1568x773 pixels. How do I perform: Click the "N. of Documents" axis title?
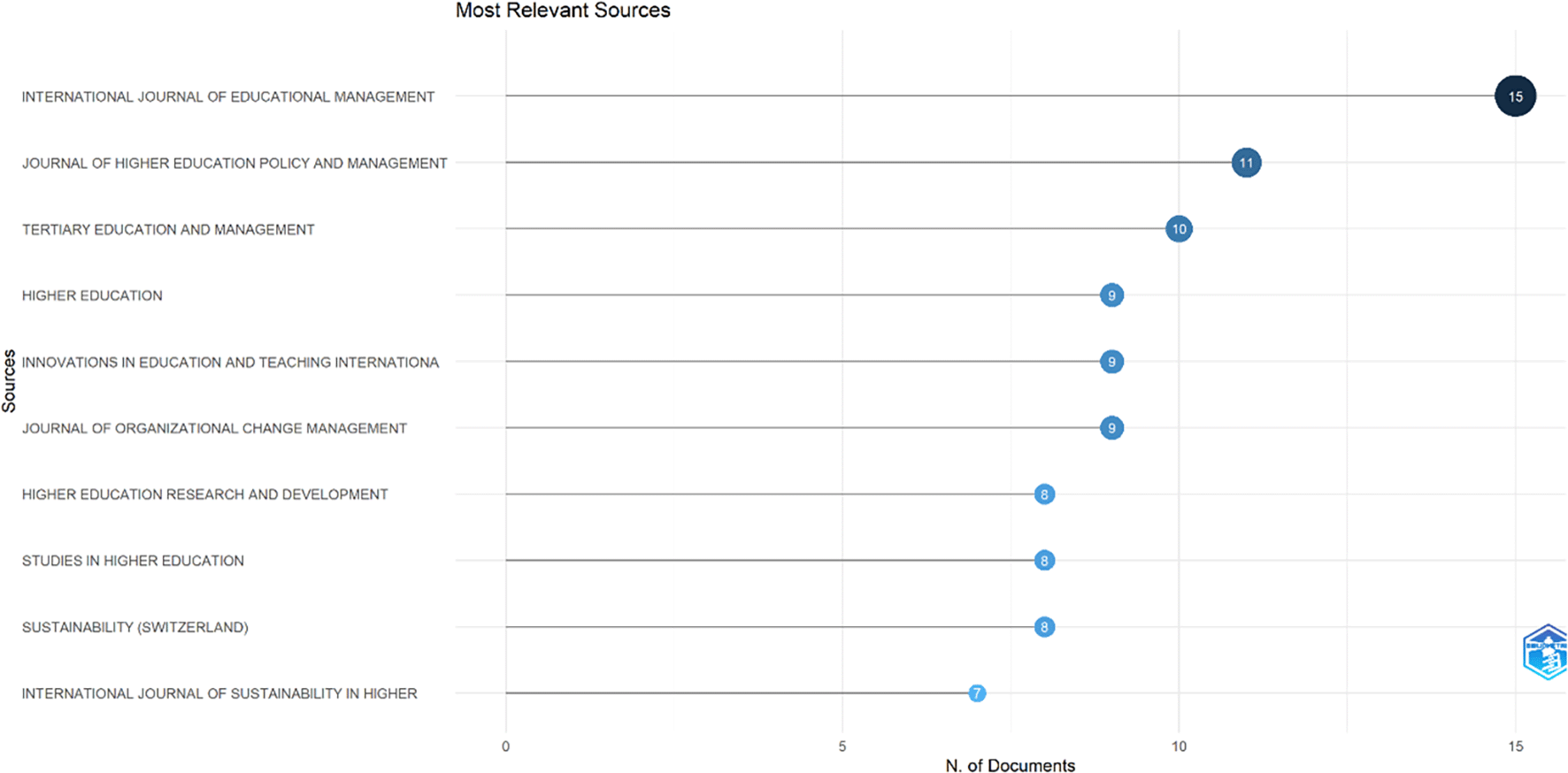pos(1010,765)
